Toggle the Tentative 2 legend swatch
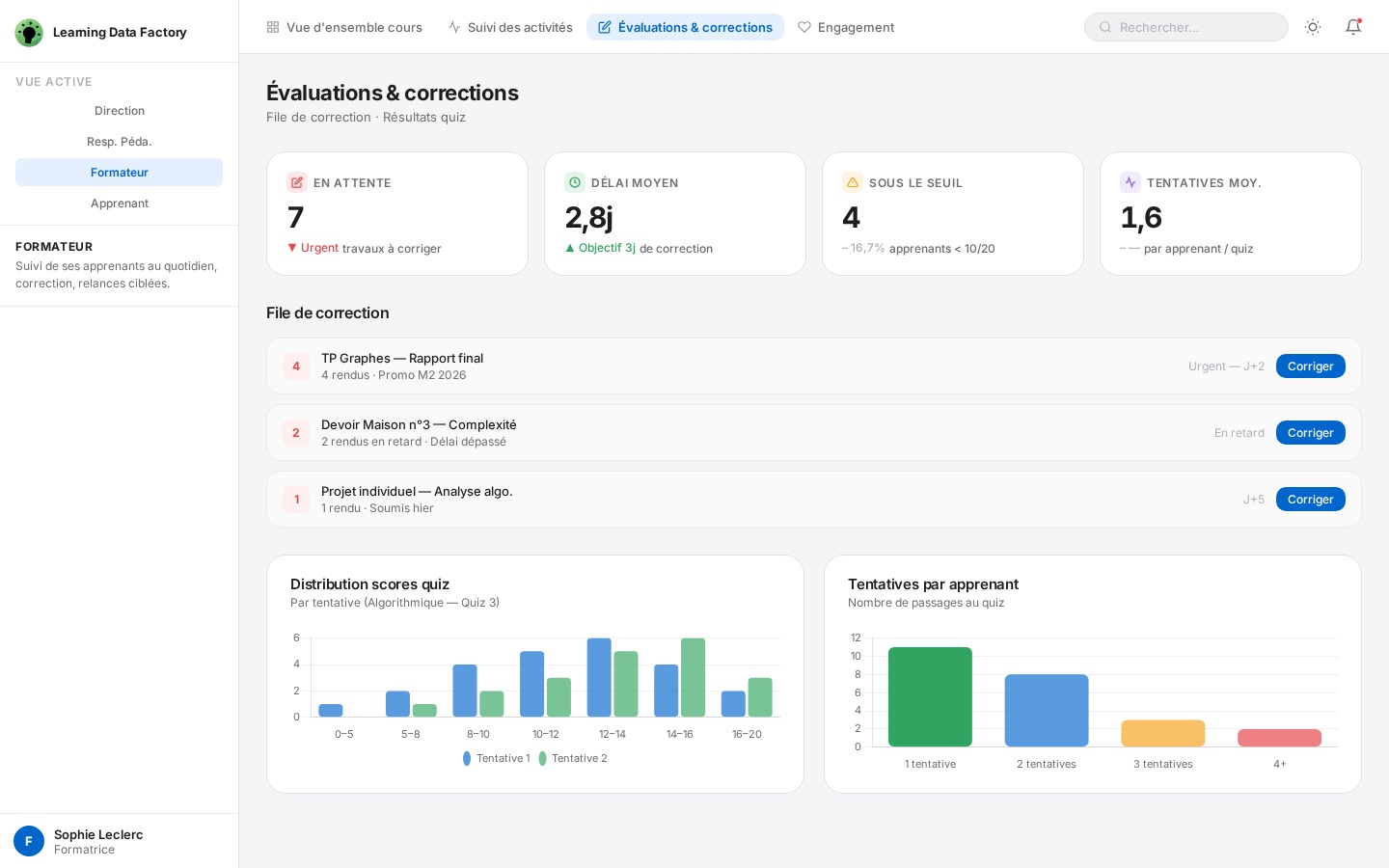This screenshot has height=868, width=1389. pyautogui.click(x=543, y=759)
